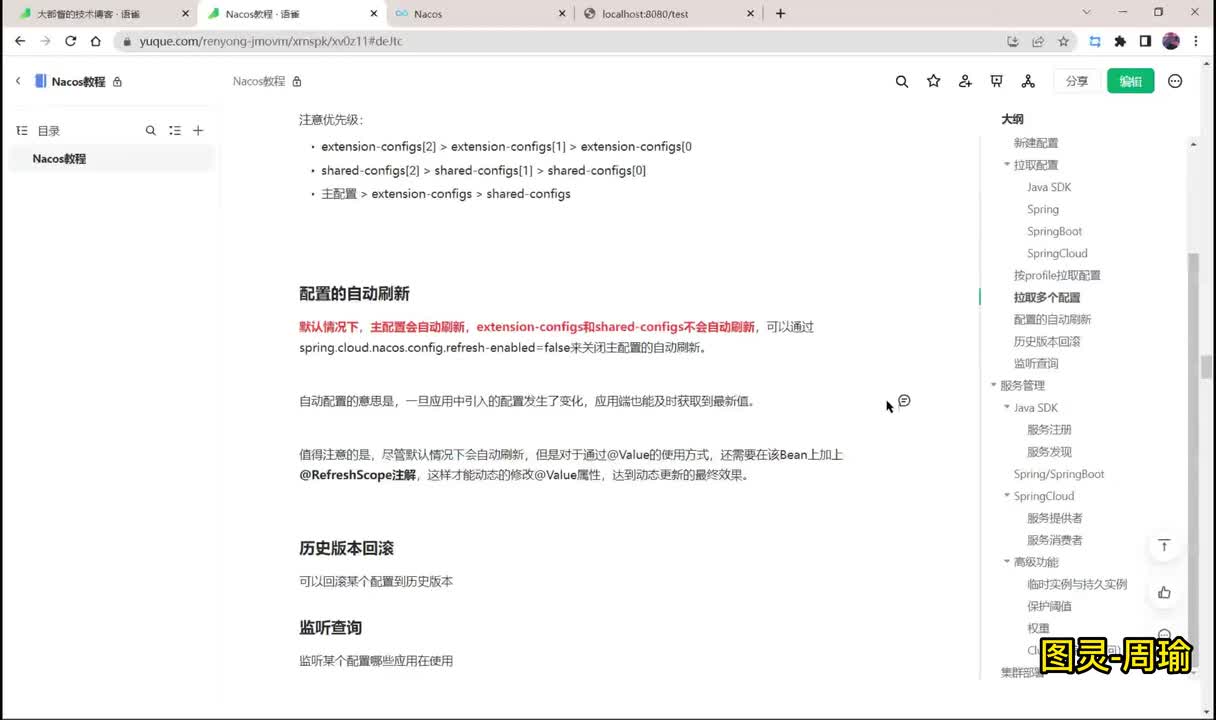
Task: Open search in Yuque document header
Action: coord(902,81)
